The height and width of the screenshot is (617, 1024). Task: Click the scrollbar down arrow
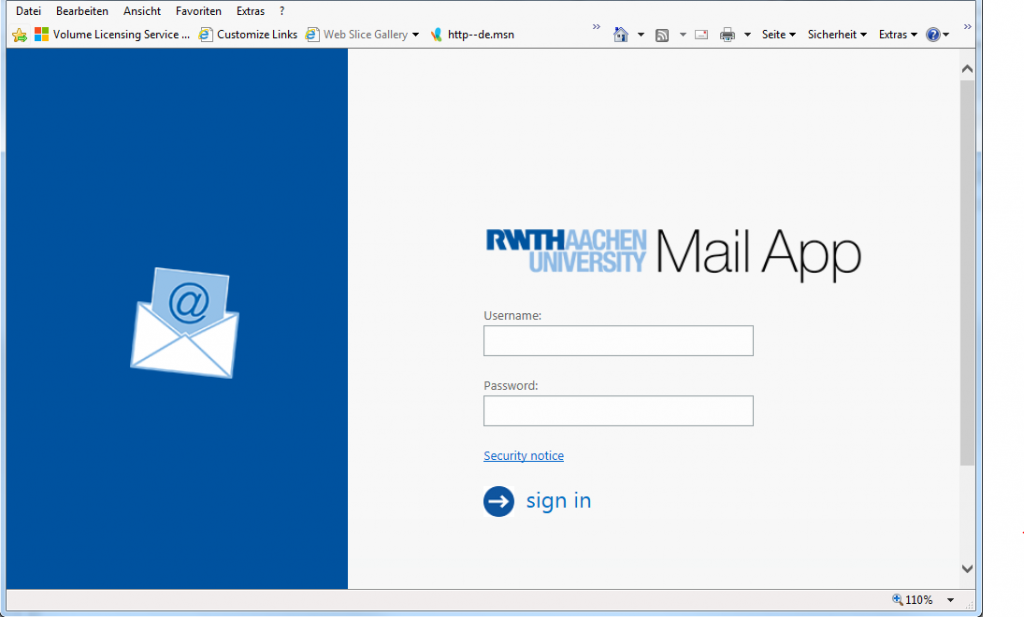click(x=966, y=568)
